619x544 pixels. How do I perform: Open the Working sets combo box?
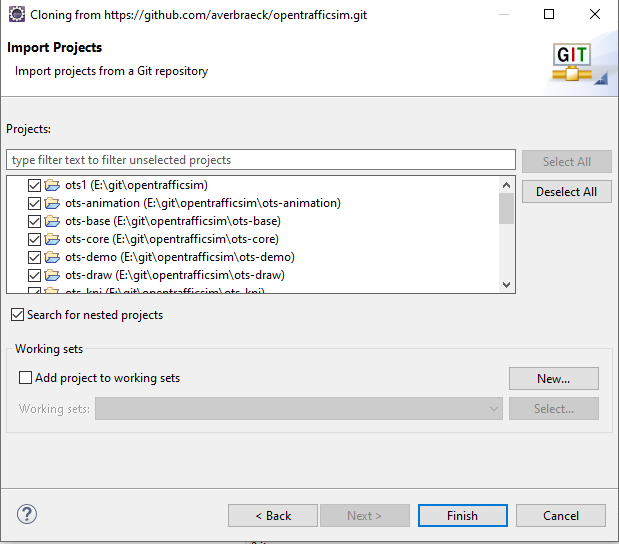[299, 409]
